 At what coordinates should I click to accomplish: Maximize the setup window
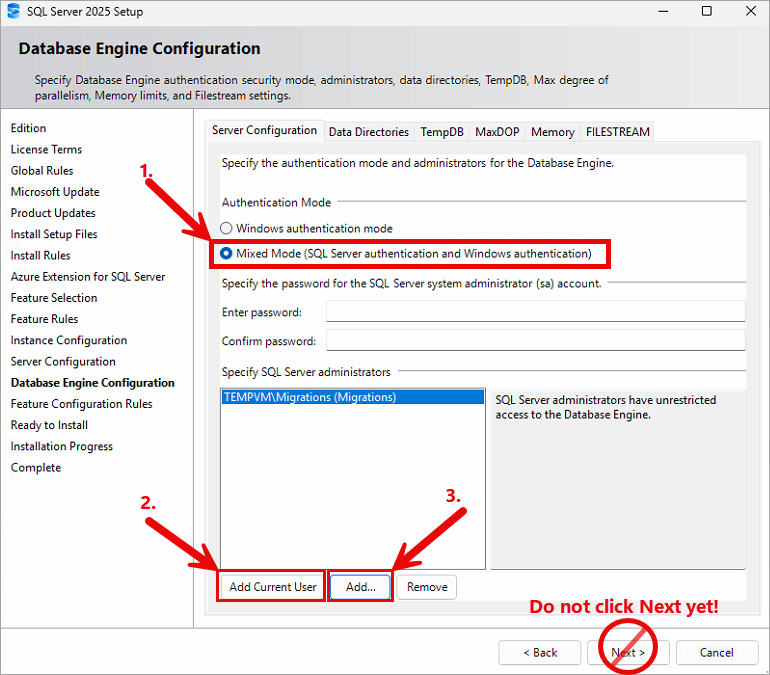coord(706,12)
